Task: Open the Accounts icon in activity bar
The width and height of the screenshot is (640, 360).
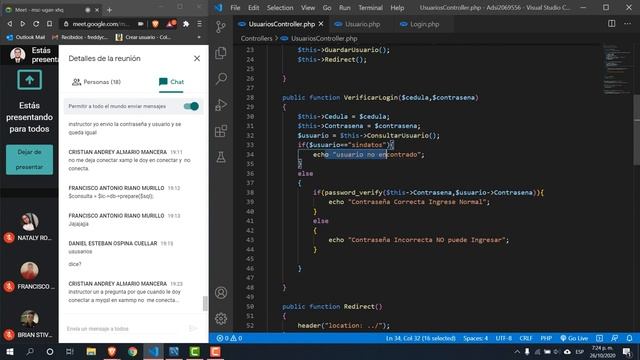Action: pyautogui.click(x=221, y=293)
